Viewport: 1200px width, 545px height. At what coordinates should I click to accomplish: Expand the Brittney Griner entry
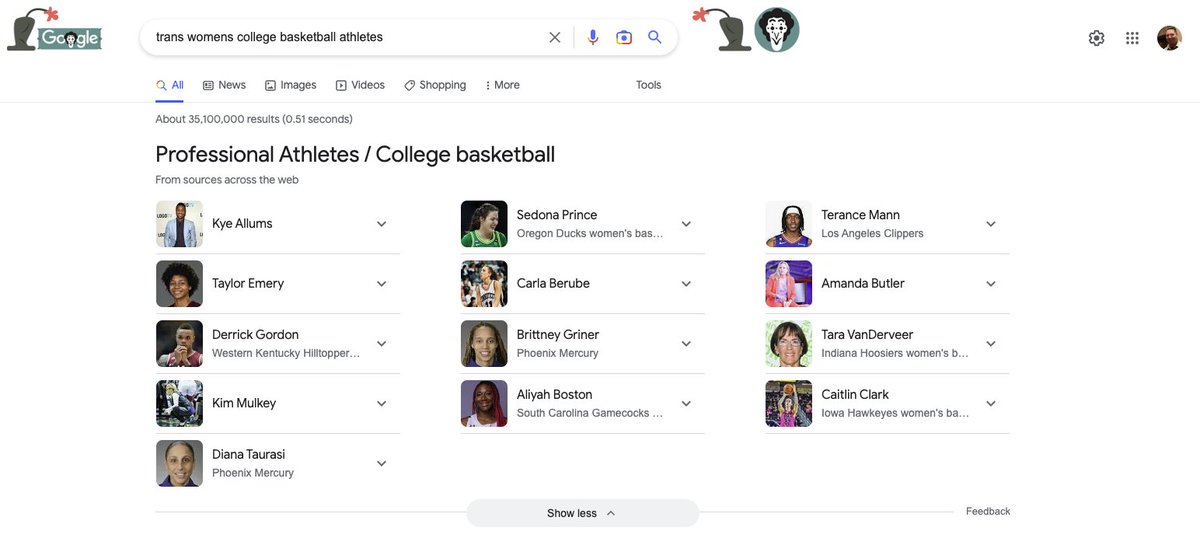(x=686, y=344)
